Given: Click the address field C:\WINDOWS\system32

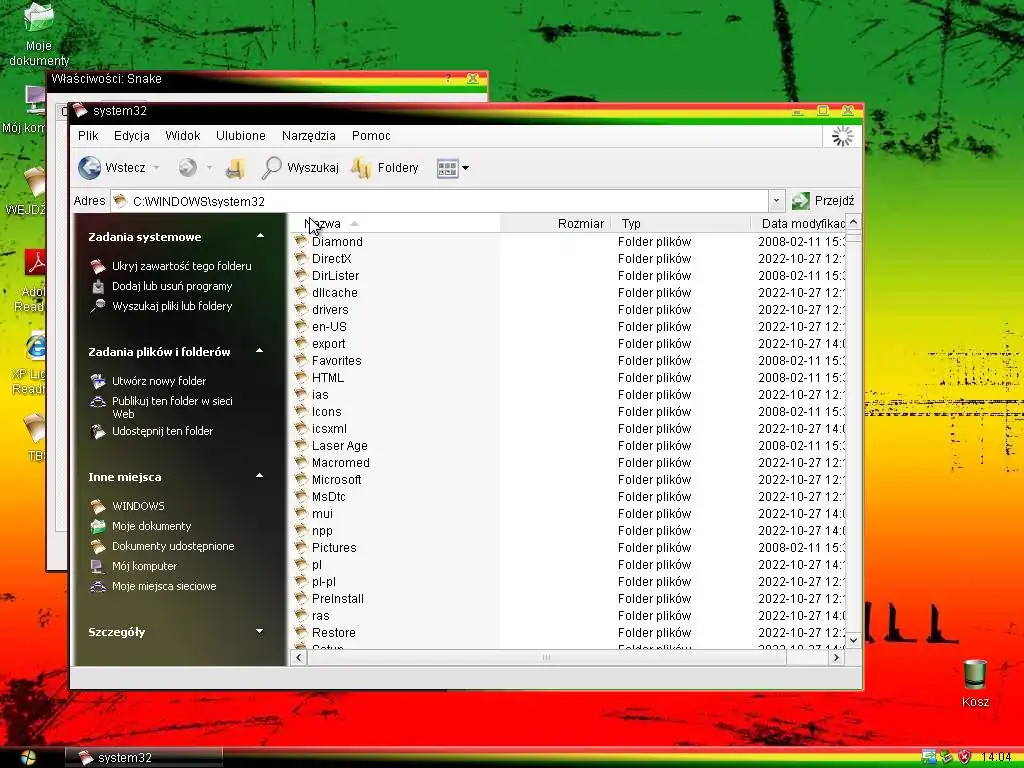Looking at the screenshot, I should [x=439, y=201].
